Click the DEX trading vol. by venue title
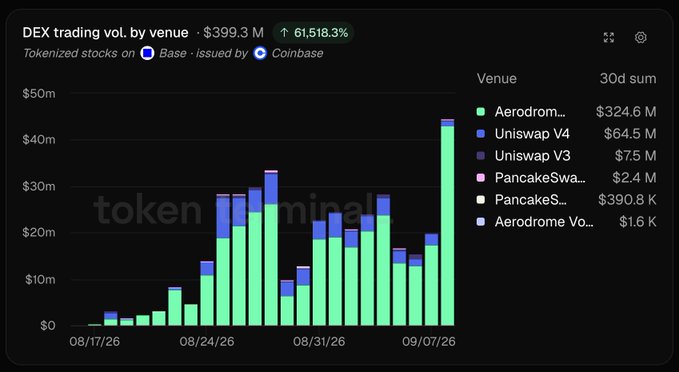 click(106, 32)
